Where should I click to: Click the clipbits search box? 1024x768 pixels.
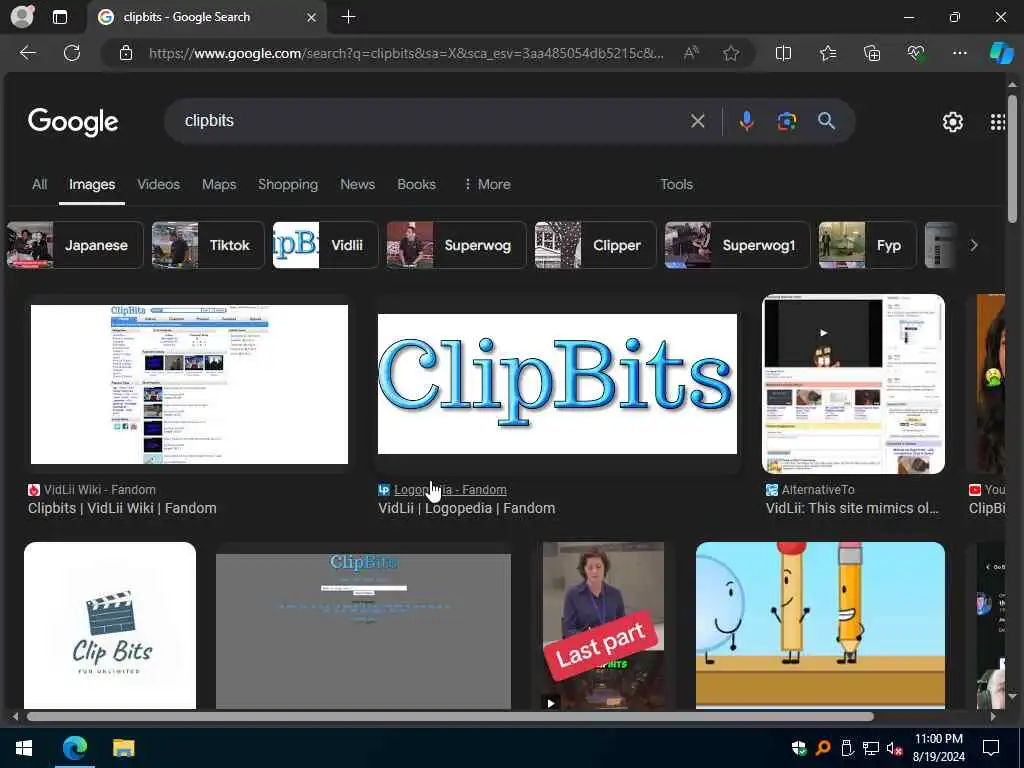[431, 121]
